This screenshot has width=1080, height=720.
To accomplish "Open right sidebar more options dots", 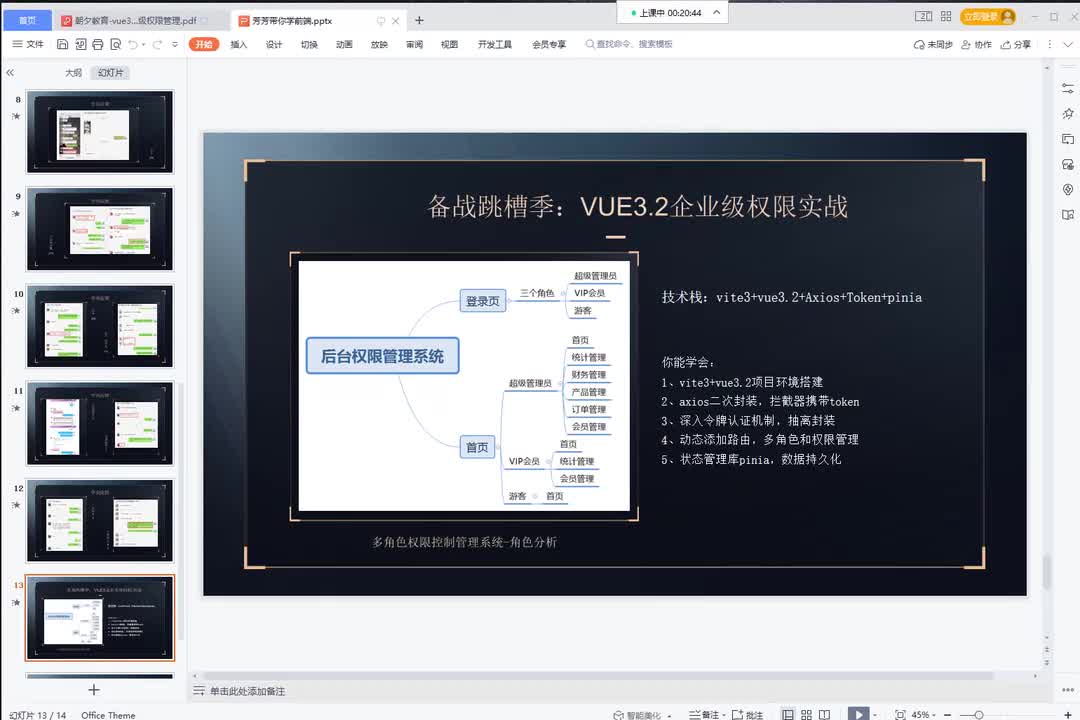I will 1068,690.
